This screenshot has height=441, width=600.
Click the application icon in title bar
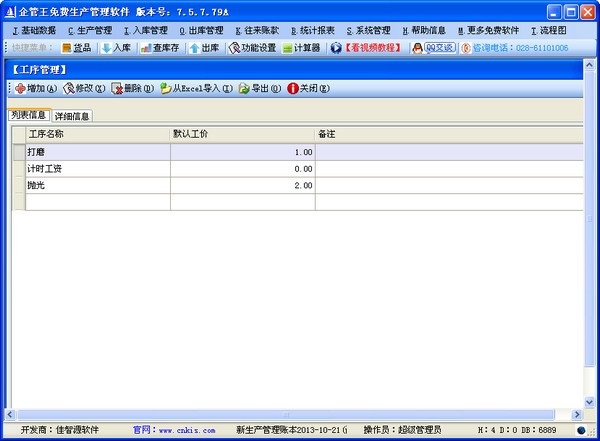pos(10,12)
